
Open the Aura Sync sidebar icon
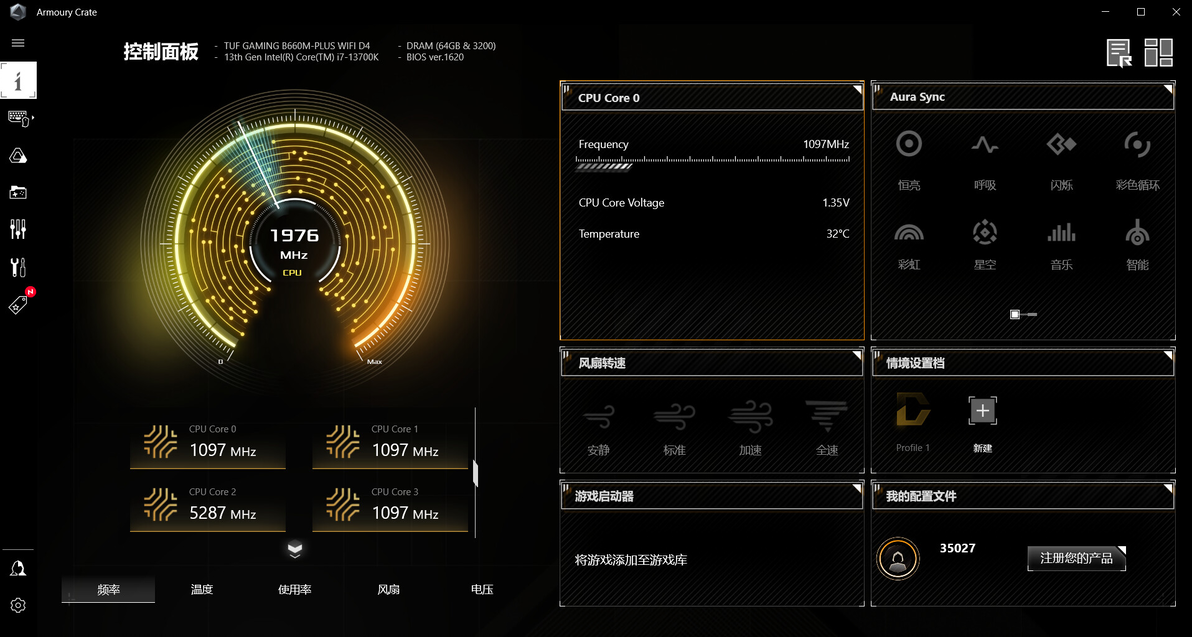tap(18, 156)
